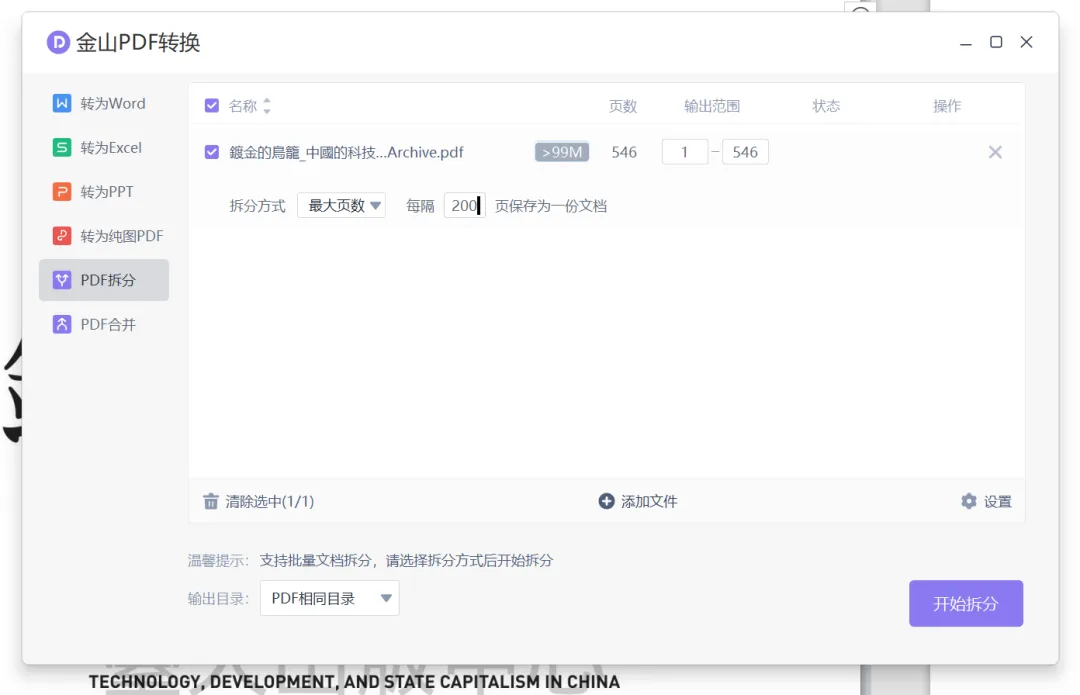Click the 输出范围 column header

tap(712, 106)
